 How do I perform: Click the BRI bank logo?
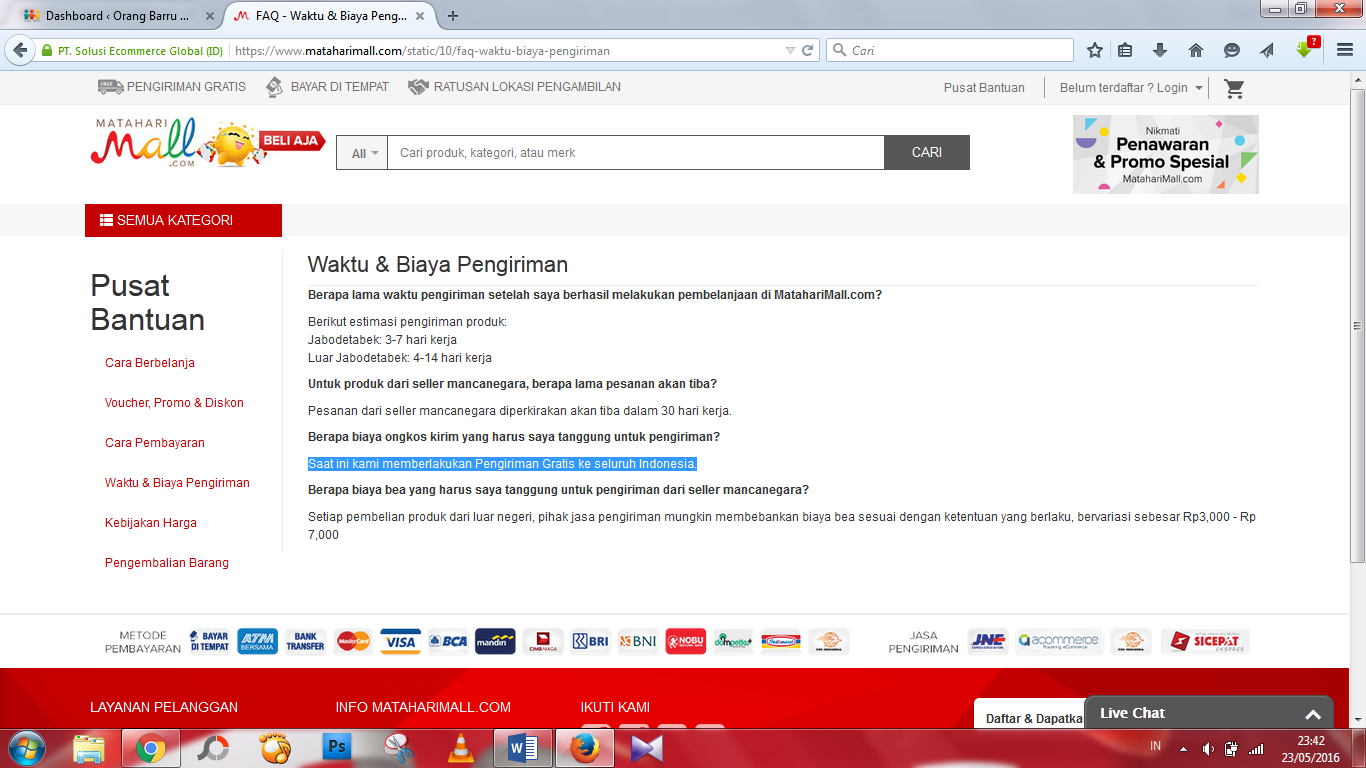(590, 642)
